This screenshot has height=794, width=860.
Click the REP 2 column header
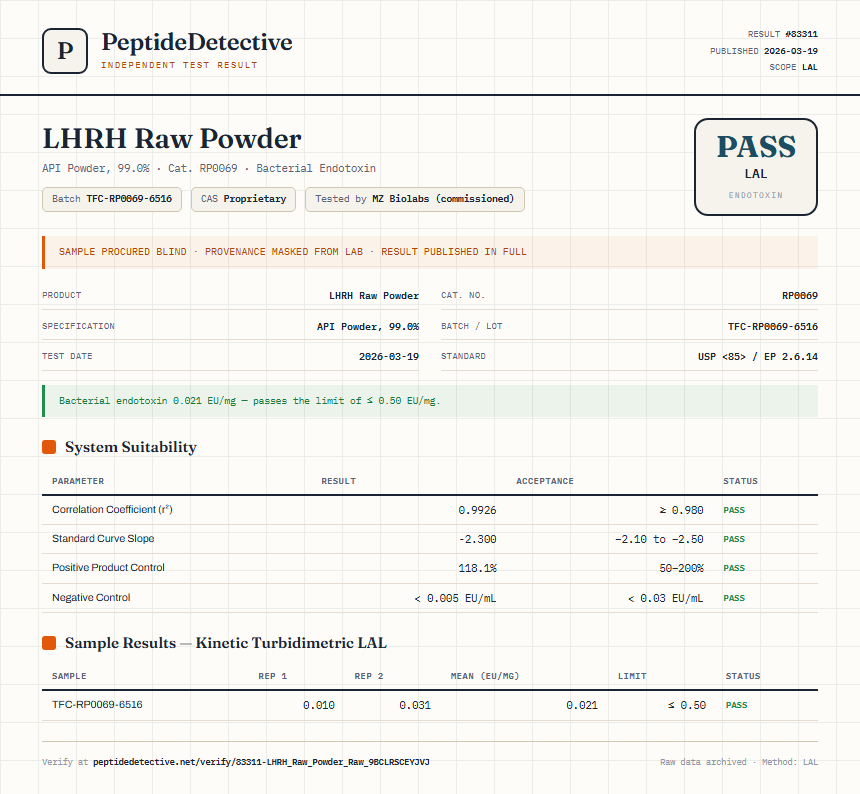point(369,676)
